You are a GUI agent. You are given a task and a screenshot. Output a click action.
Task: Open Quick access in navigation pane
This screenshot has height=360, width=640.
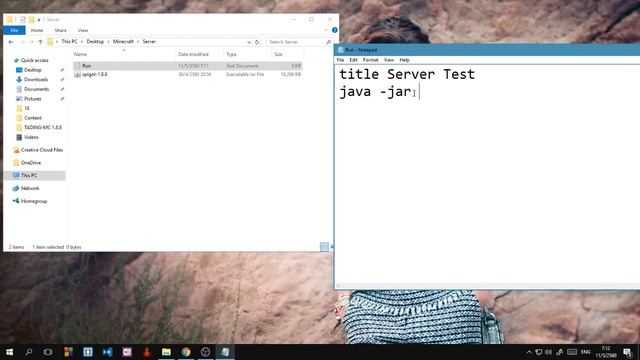[x=34, y=60]
